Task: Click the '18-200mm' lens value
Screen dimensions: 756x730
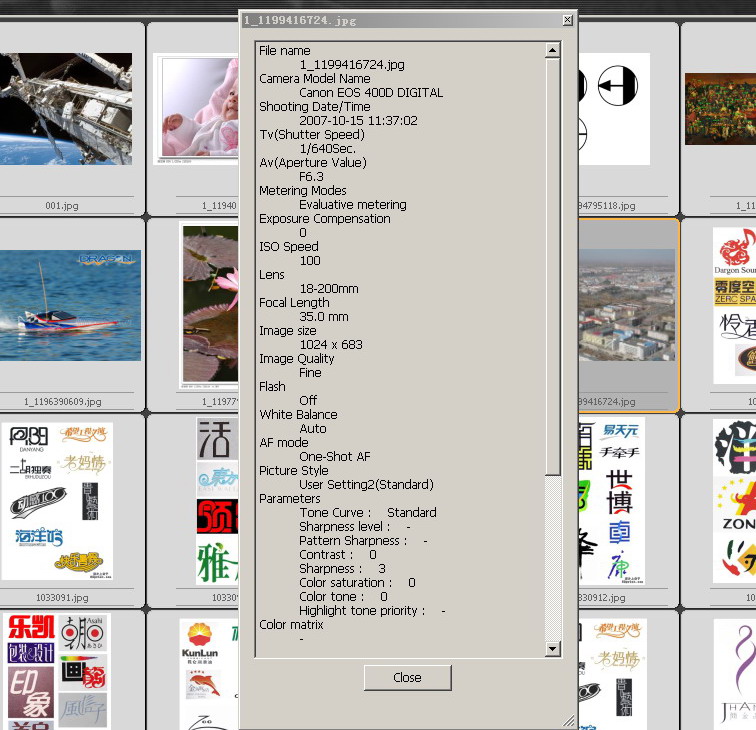Action: (x=329, y=288)
